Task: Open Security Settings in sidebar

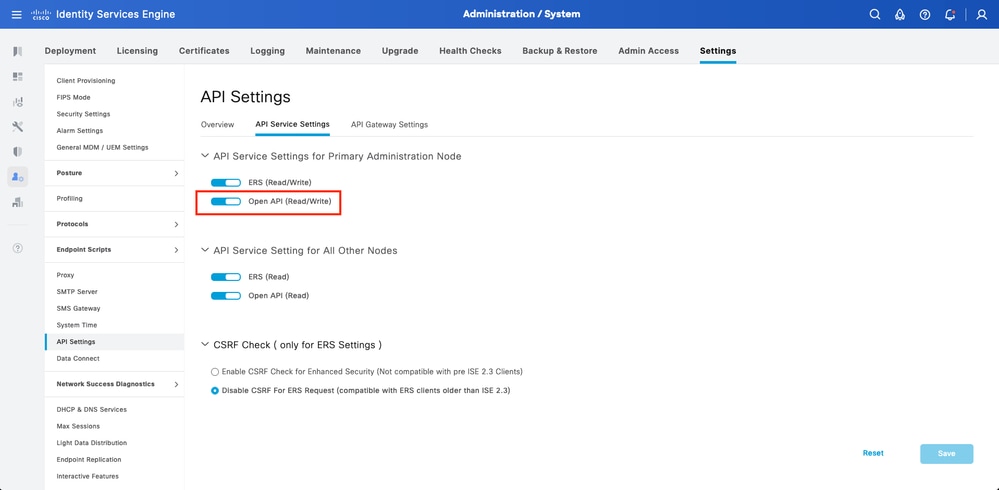Action: pos(83,114)
